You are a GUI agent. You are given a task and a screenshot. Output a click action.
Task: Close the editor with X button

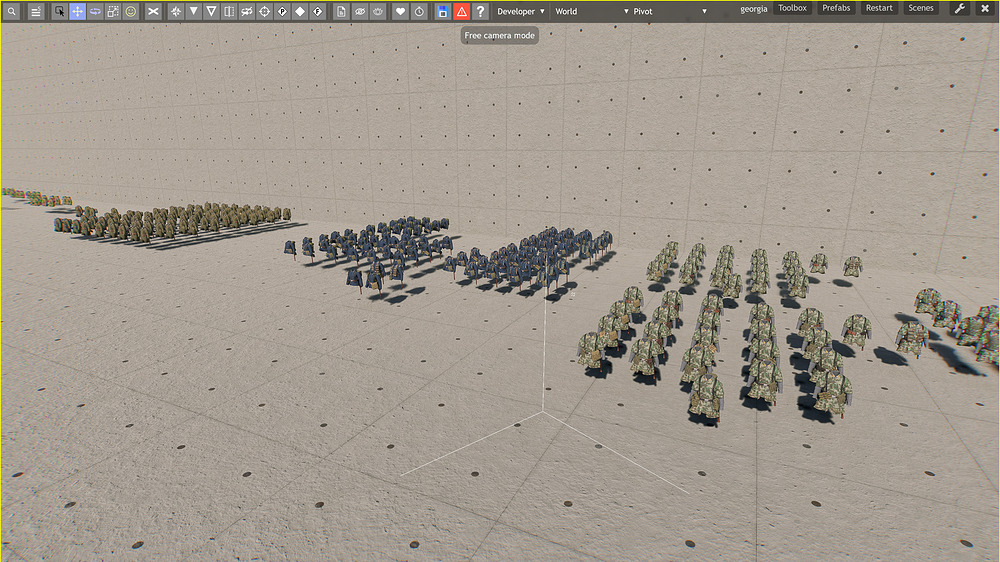tap(985, 9)
